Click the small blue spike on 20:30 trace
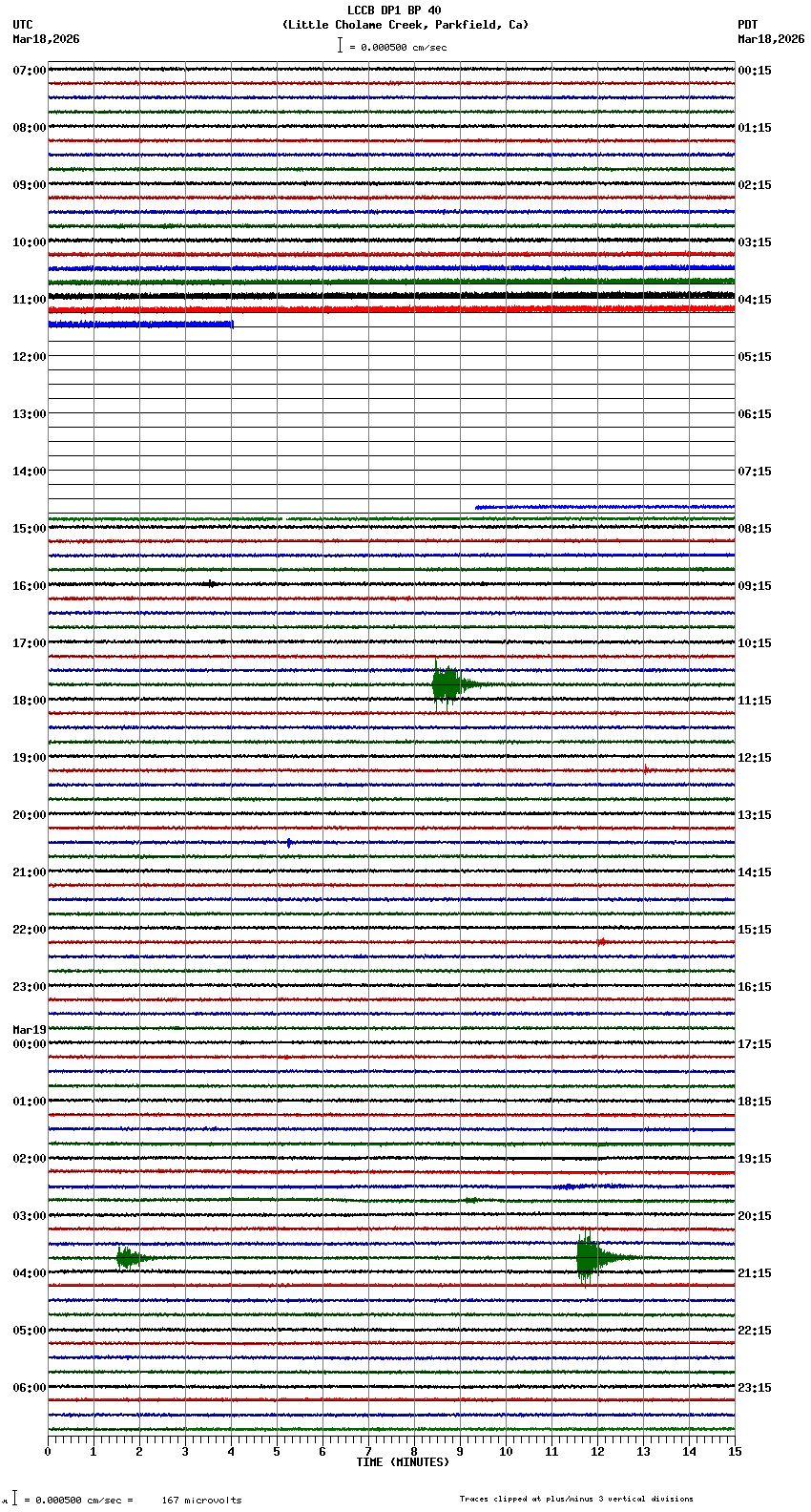The height and width of the screenshot is (1512, 811). (289, 842)
